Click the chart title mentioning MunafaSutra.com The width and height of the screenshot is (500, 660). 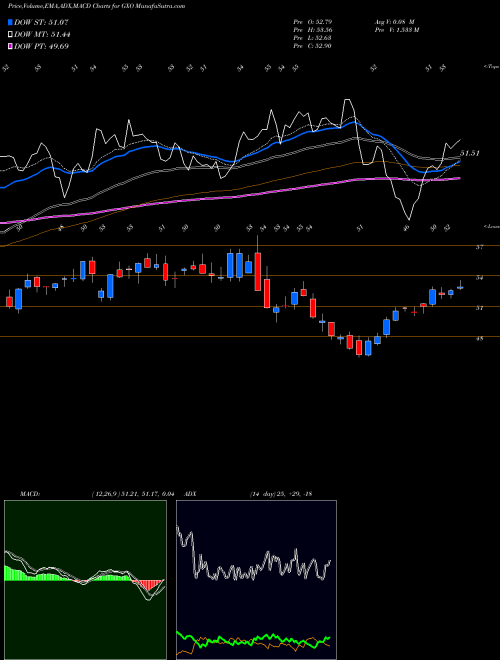tap(96, 6)
